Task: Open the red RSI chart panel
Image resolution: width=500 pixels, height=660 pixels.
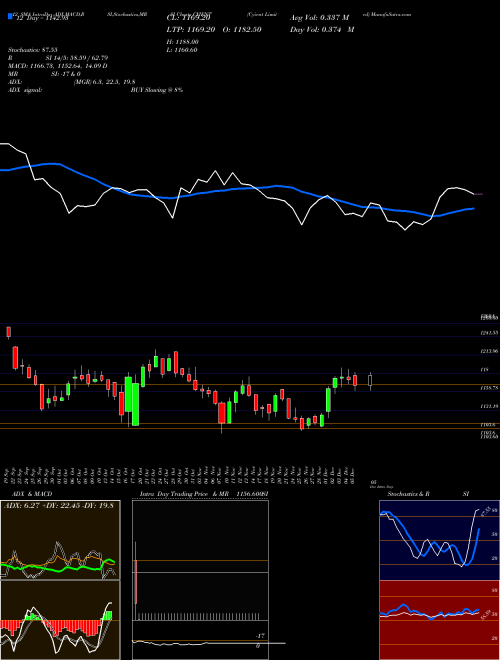Action: click(x=439, y=620)
